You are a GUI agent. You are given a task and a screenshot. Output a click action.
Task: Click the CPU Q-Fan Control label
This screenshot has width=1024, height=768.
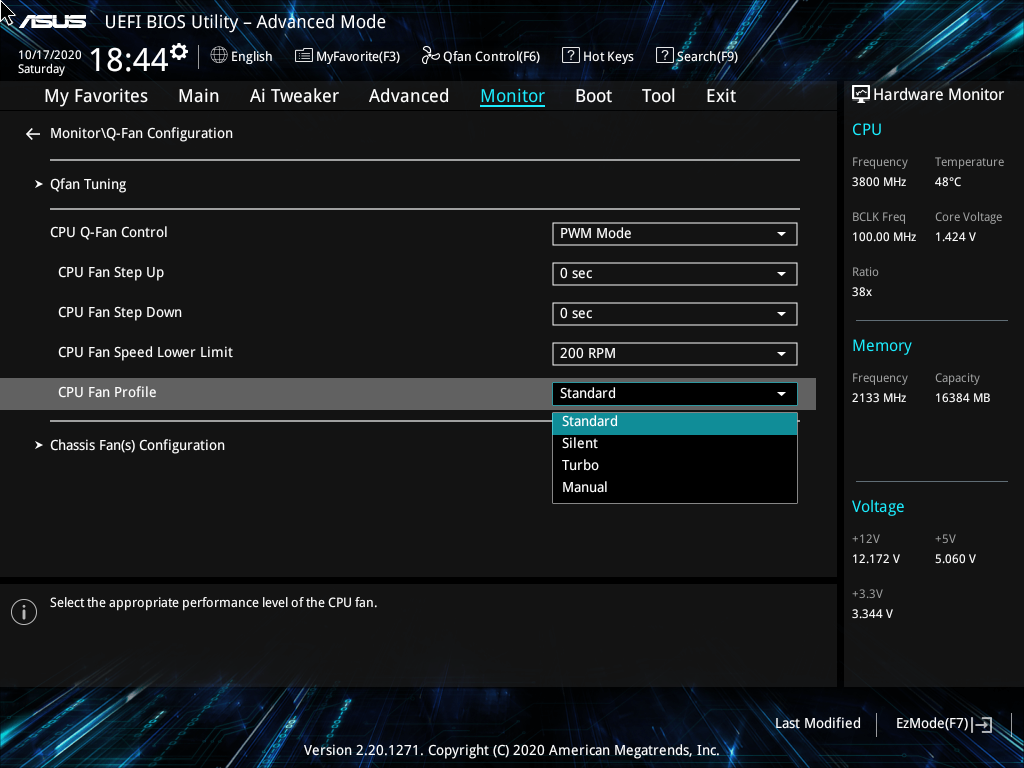click(108, 232)
